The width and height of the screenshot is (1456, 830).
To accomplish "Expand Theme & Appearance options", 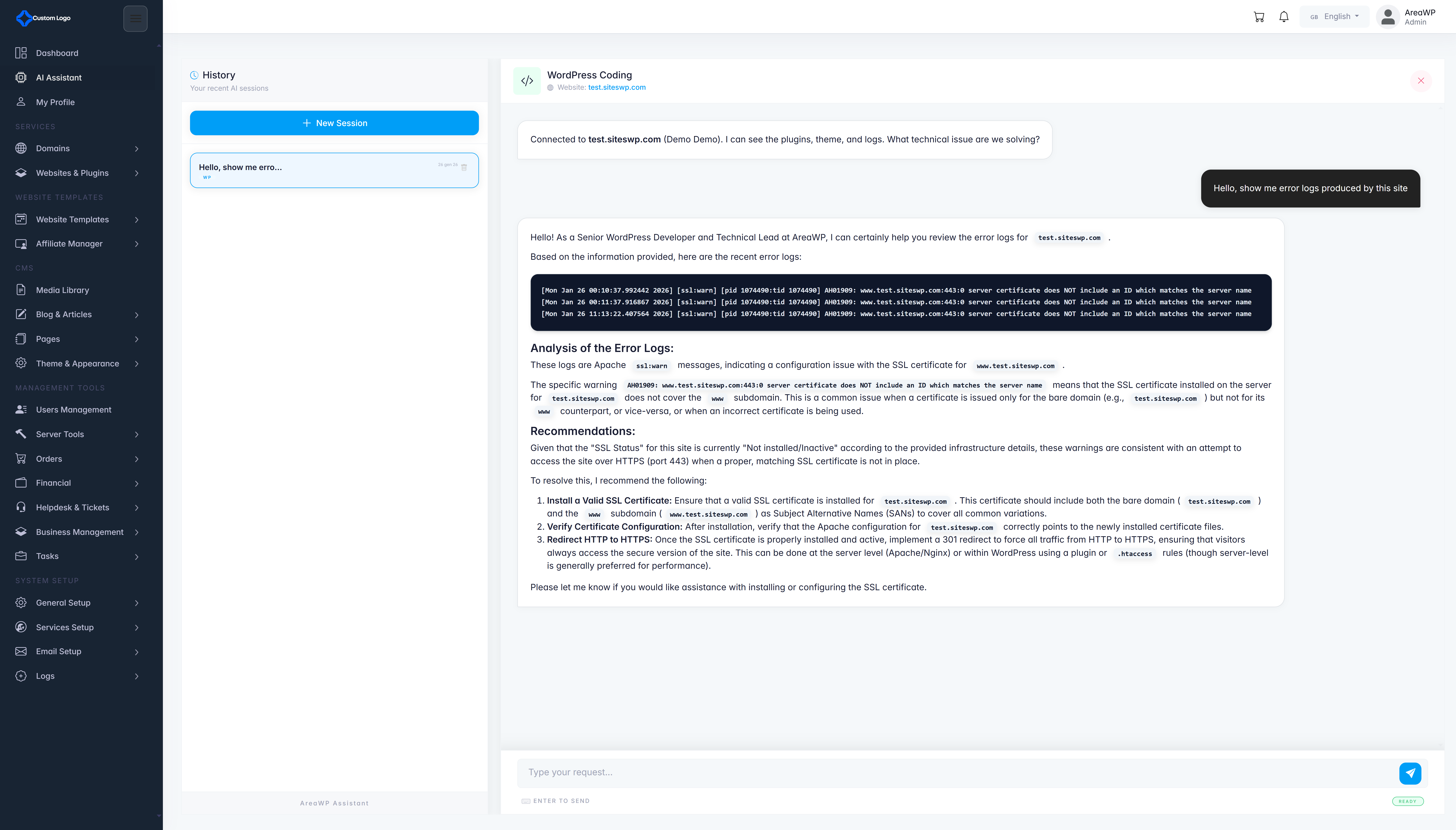I will tap(77, 363).
